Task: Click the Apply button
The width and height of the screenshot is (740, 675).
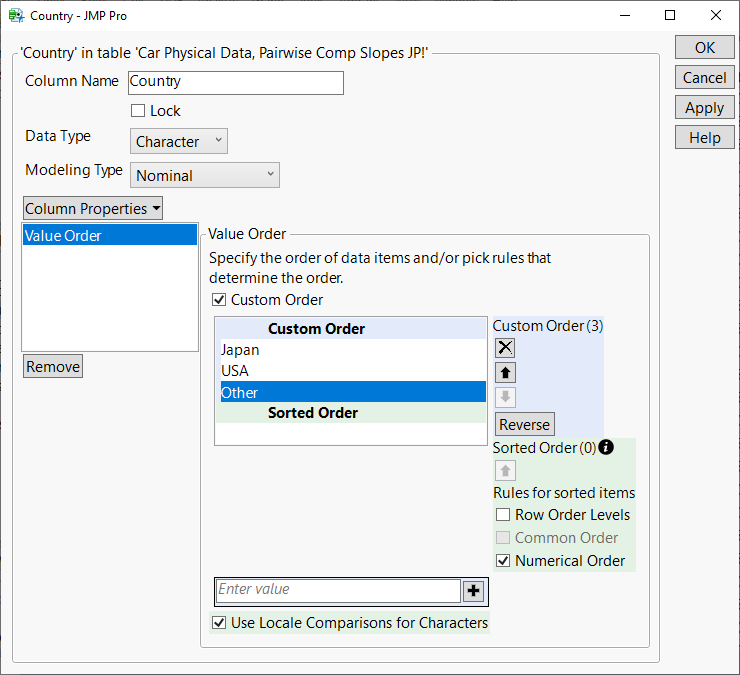Action: tap(704, 108)
